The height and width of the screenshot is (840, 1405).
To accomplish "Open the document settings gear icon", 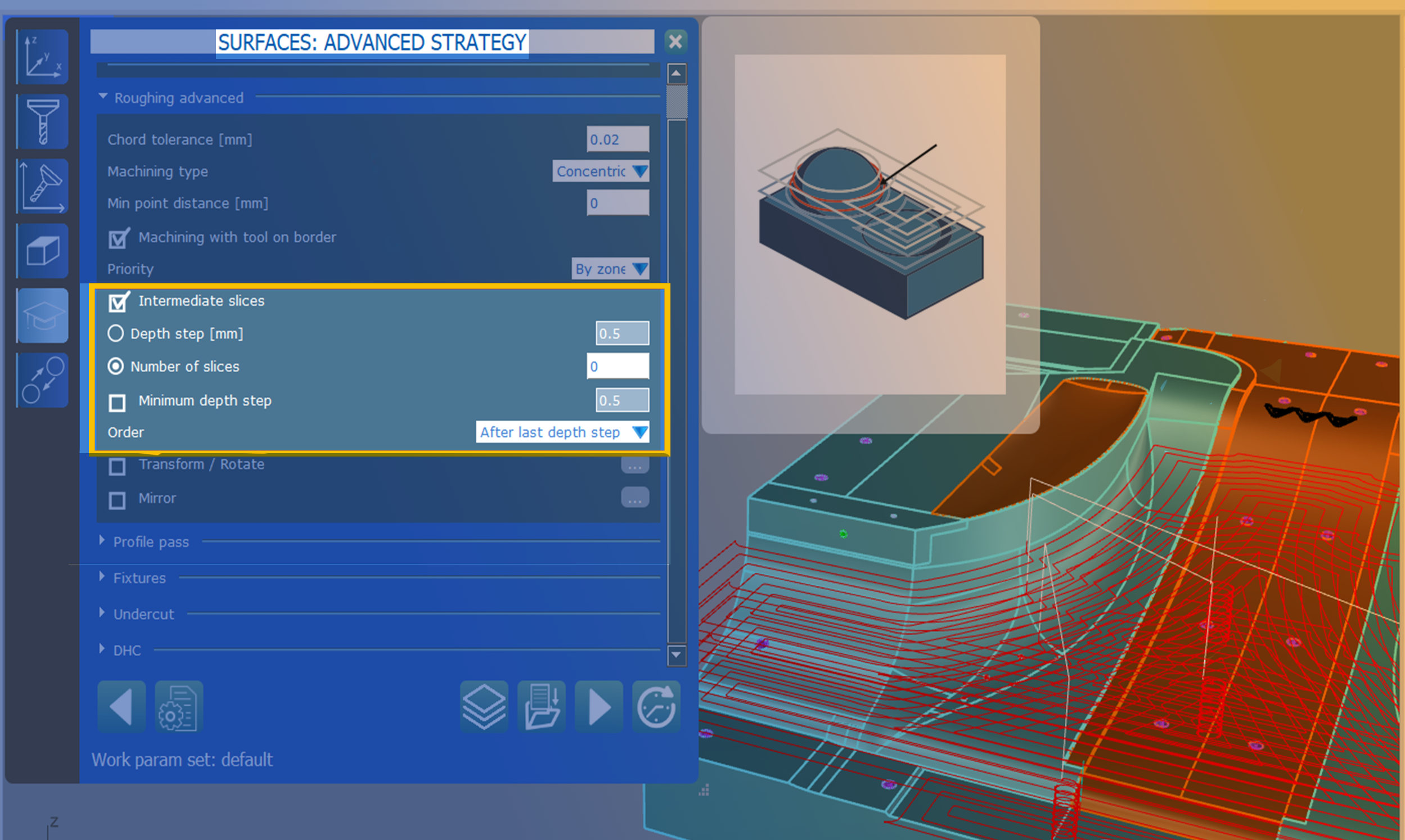I will (178, 706).
